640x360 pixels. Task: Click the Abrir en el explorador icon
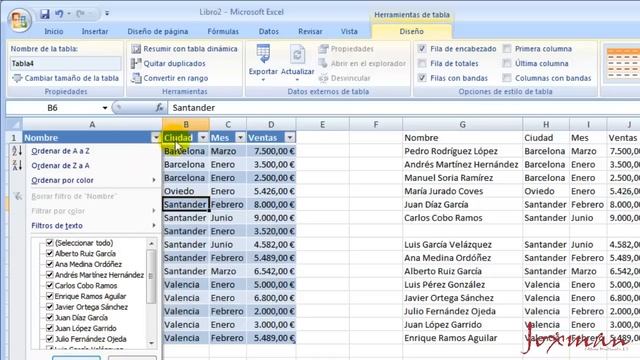point(323,64)
